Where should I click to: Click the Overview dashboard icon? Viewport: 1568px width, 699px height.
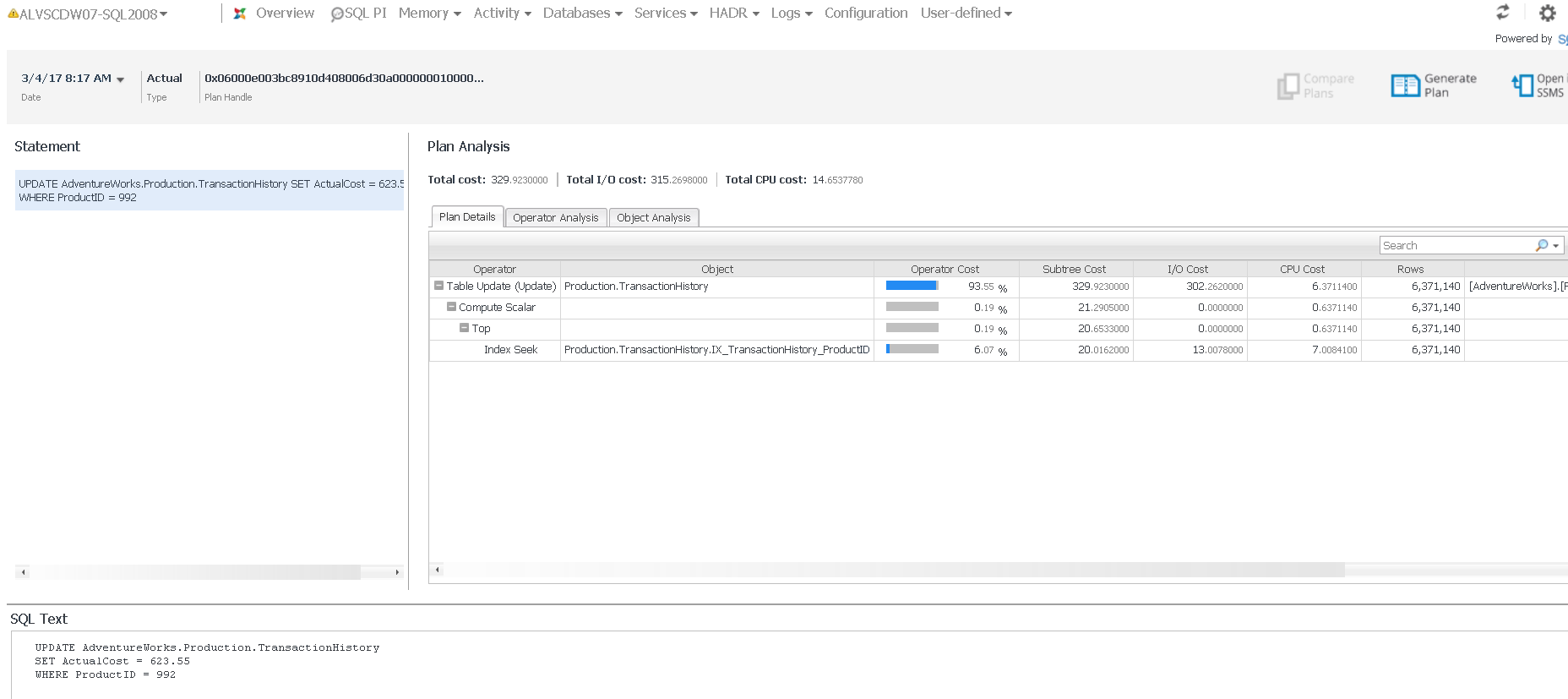tap(240, 14)
